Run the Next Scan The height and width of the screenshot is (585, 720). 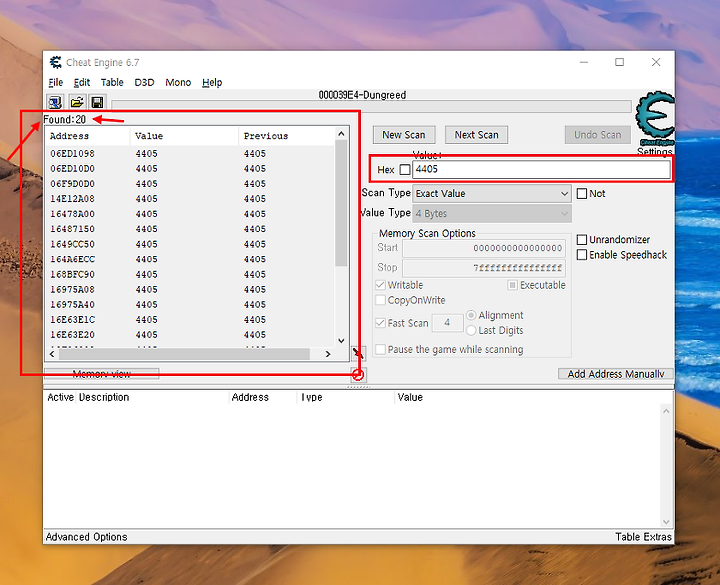(476, 135)
